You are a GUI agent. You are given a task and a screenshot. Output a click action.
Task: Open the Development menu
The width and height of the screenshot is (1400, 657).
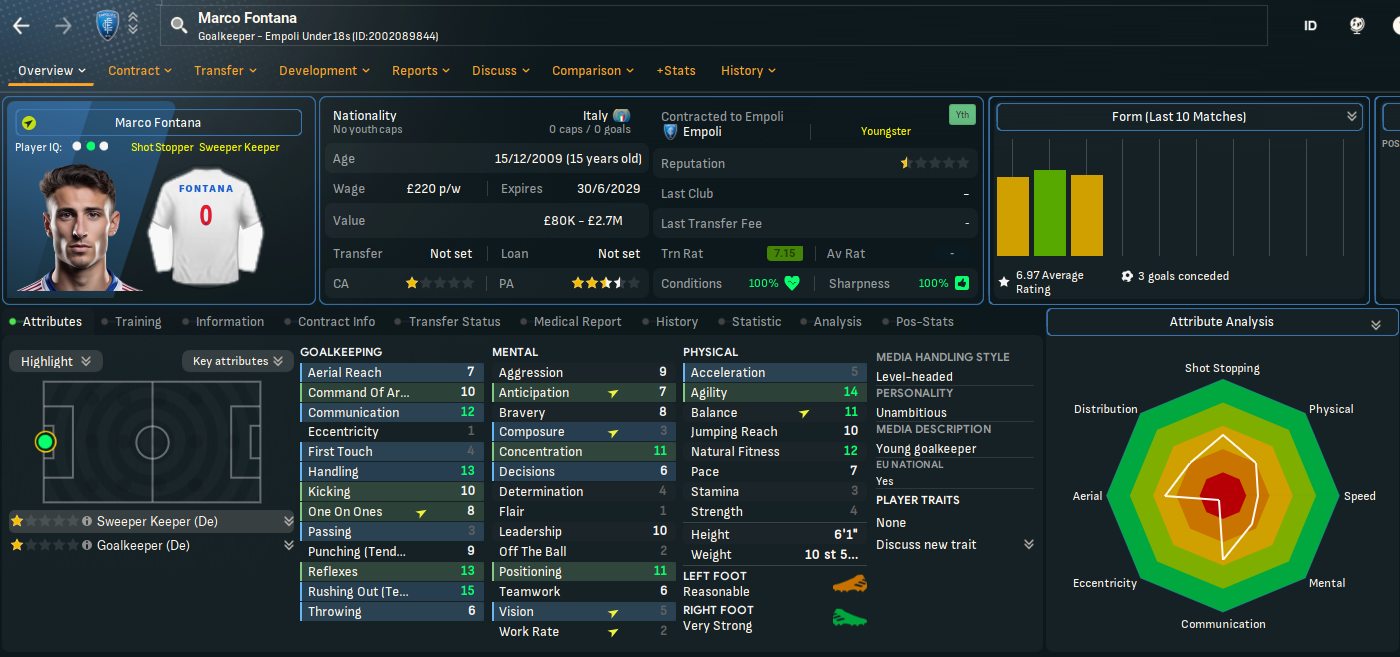click(x=324, y=71)
